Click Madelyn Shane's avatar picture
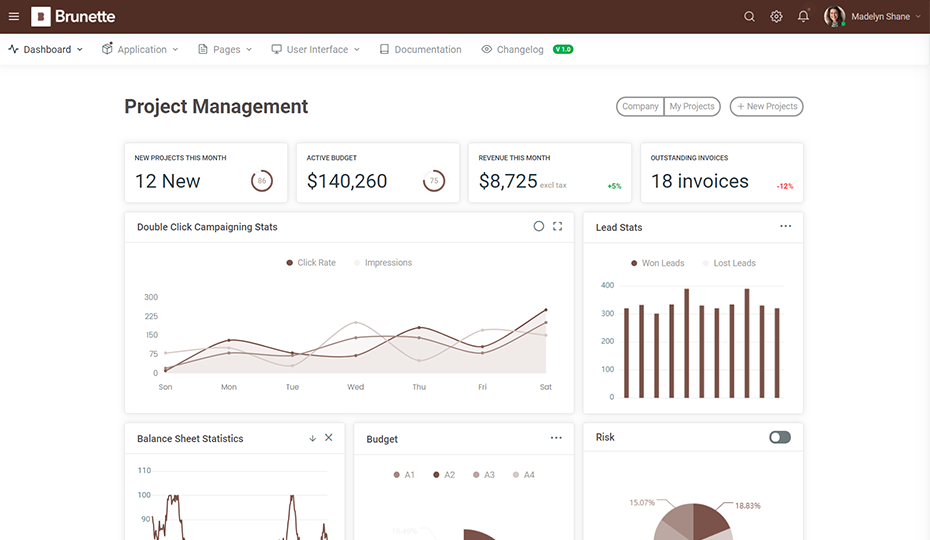The image size is (930, 540). [834, 17]
